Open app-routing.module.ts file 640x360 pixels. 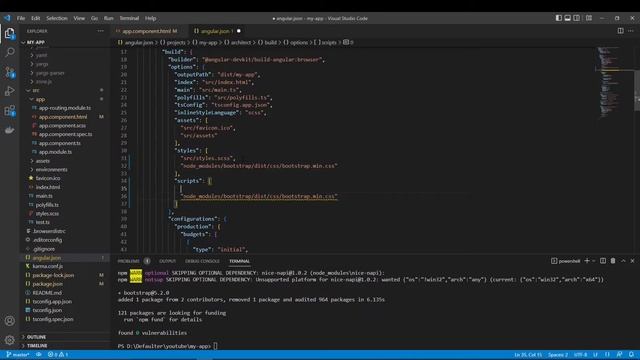tap(64, 108)
